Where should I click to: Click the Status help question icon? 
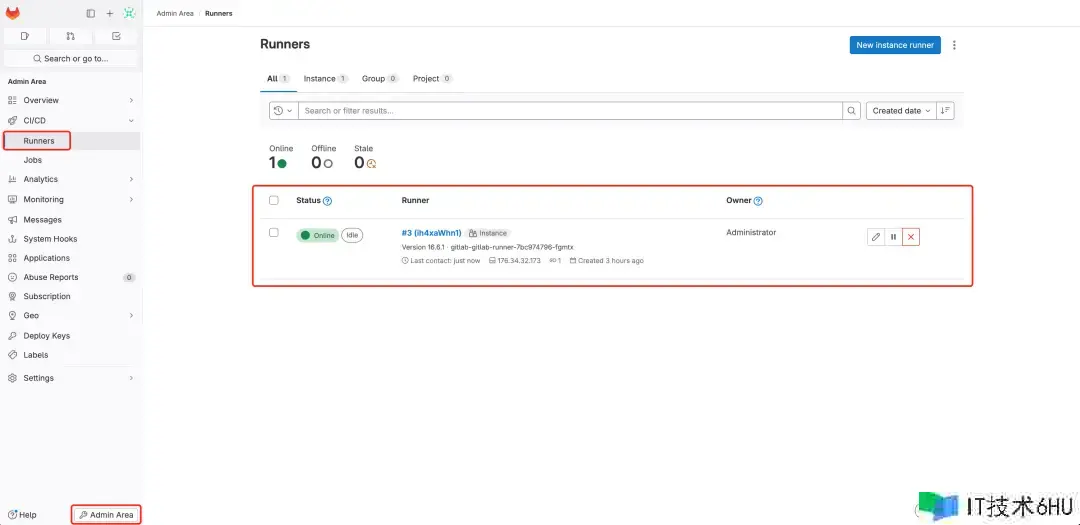[327, 201]
